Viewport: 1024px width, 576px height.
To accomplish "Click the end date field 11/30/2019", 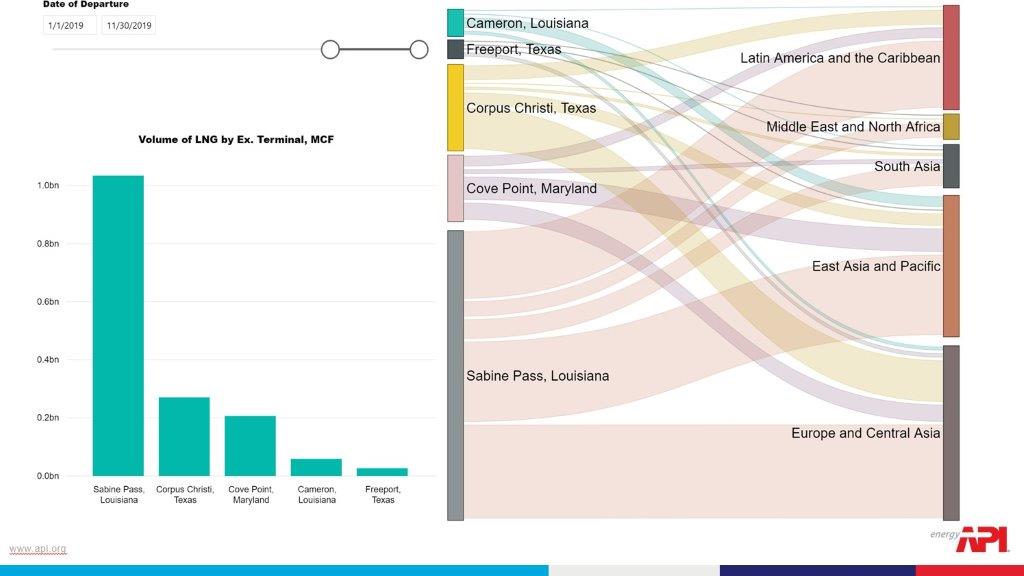I will 128,26.
